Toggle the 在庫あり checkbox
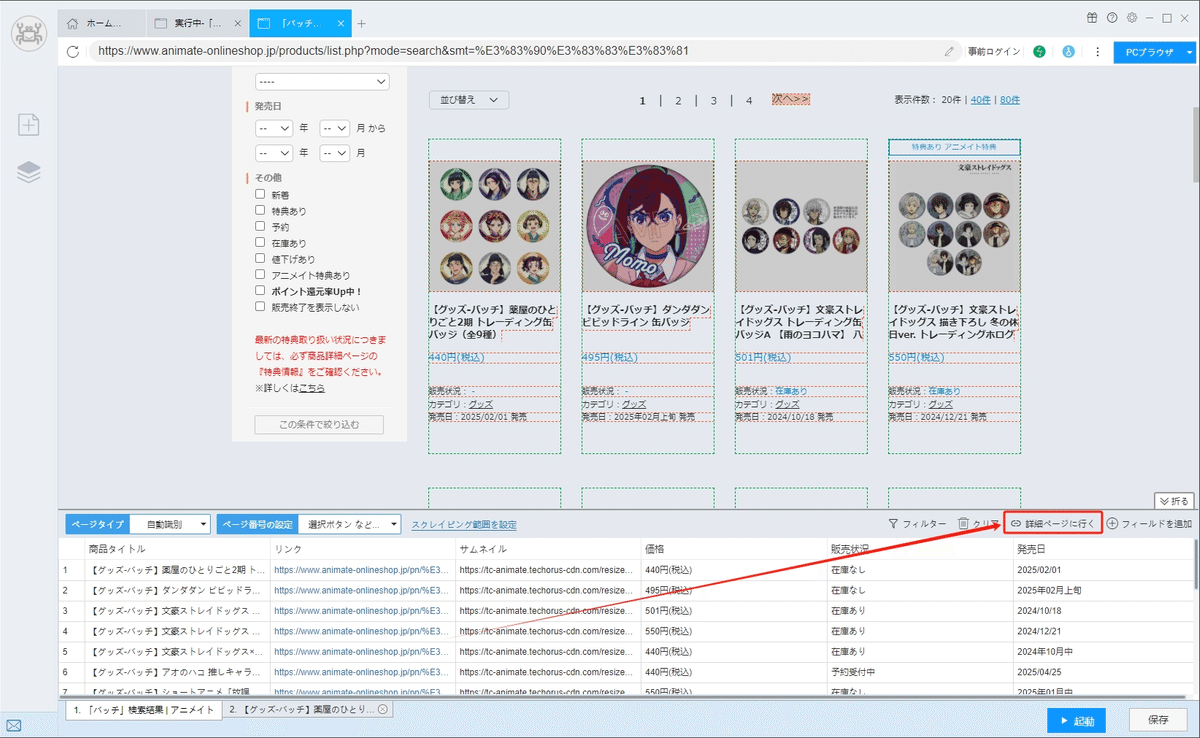Screen dimensions: 1200x738 (x=260, y=243)
